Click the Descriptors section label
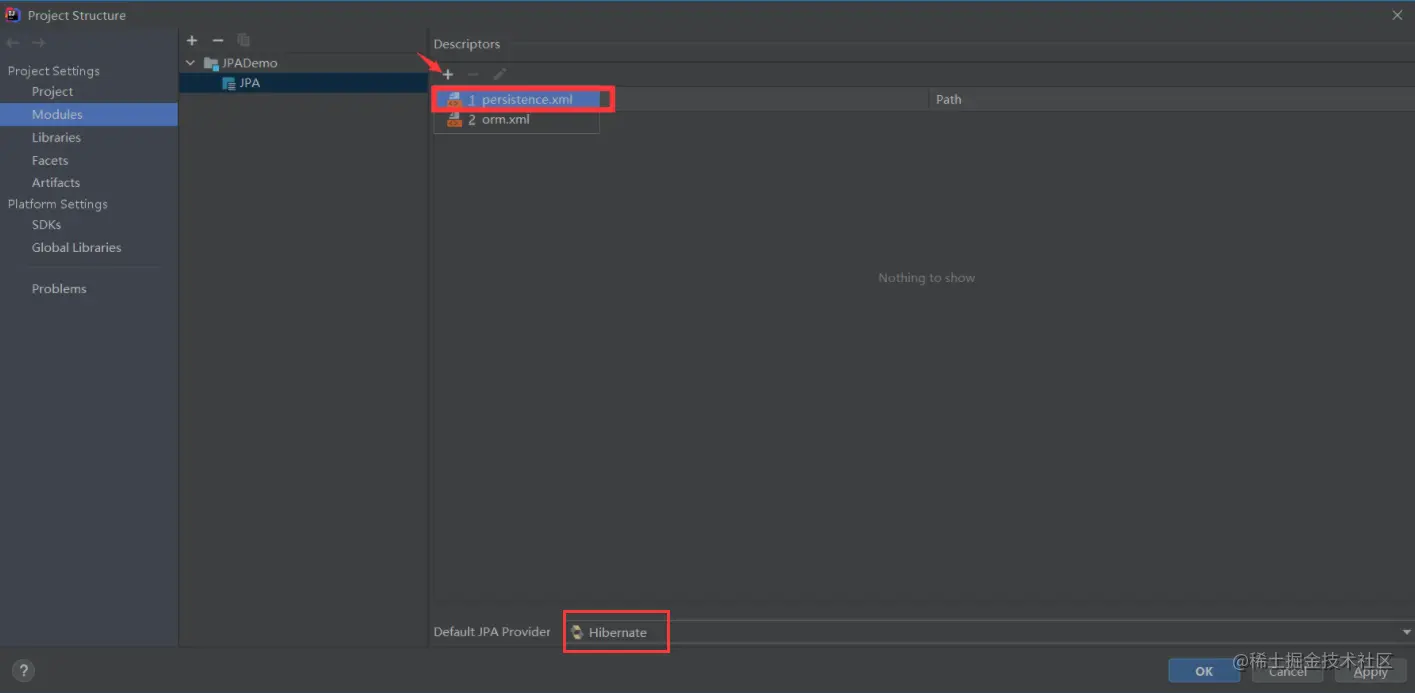This screenshot has height=693, width=1415. (x=466, y=44)
